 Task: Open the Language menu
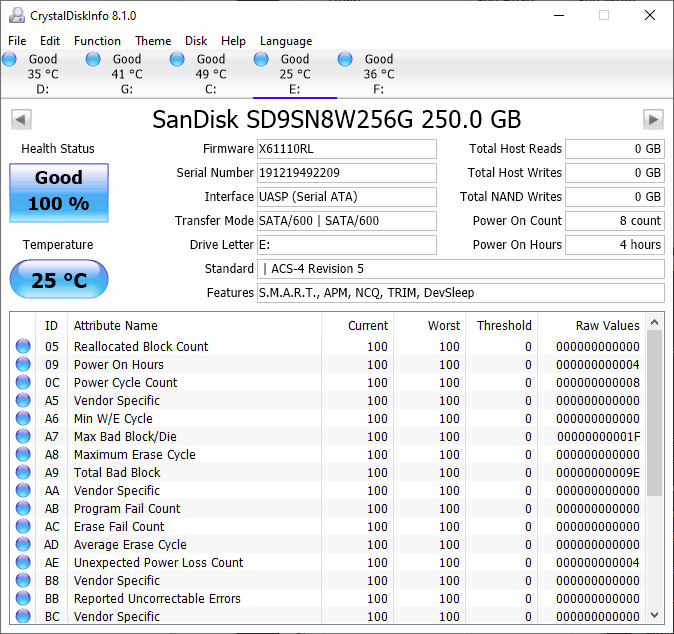[x=286, y=41]
